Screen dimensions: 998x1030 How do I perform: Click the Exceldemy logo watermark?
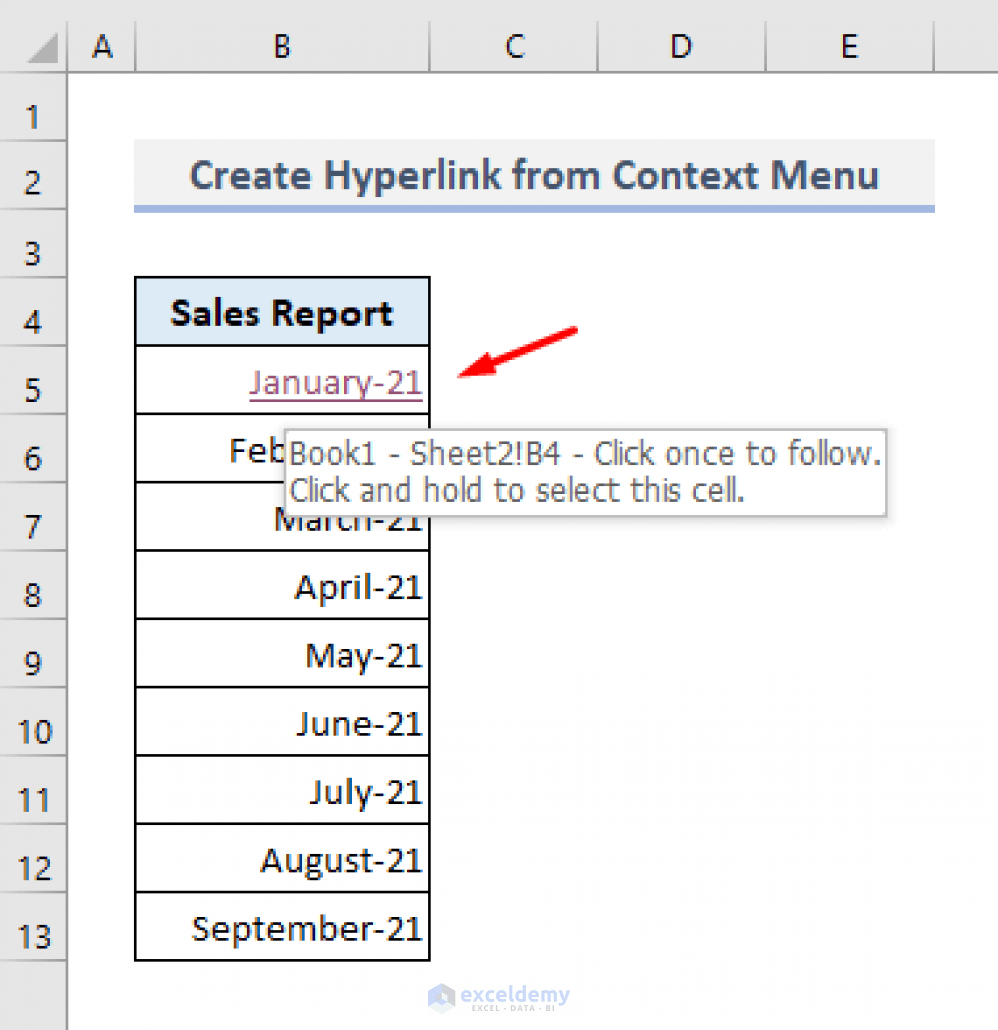click(500, 997)
